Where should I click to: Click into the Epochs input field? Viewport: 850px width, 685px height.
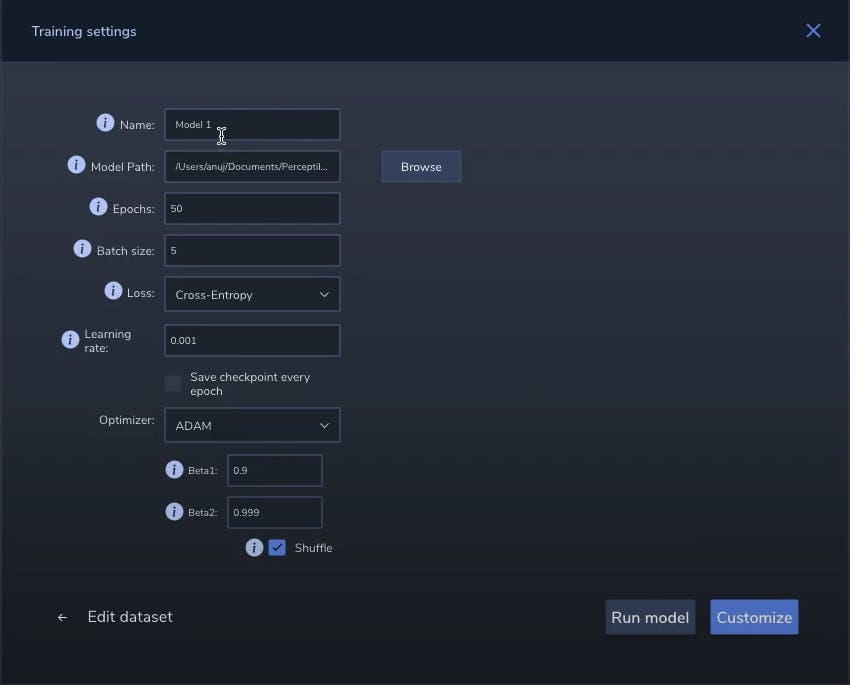point(252,209)
